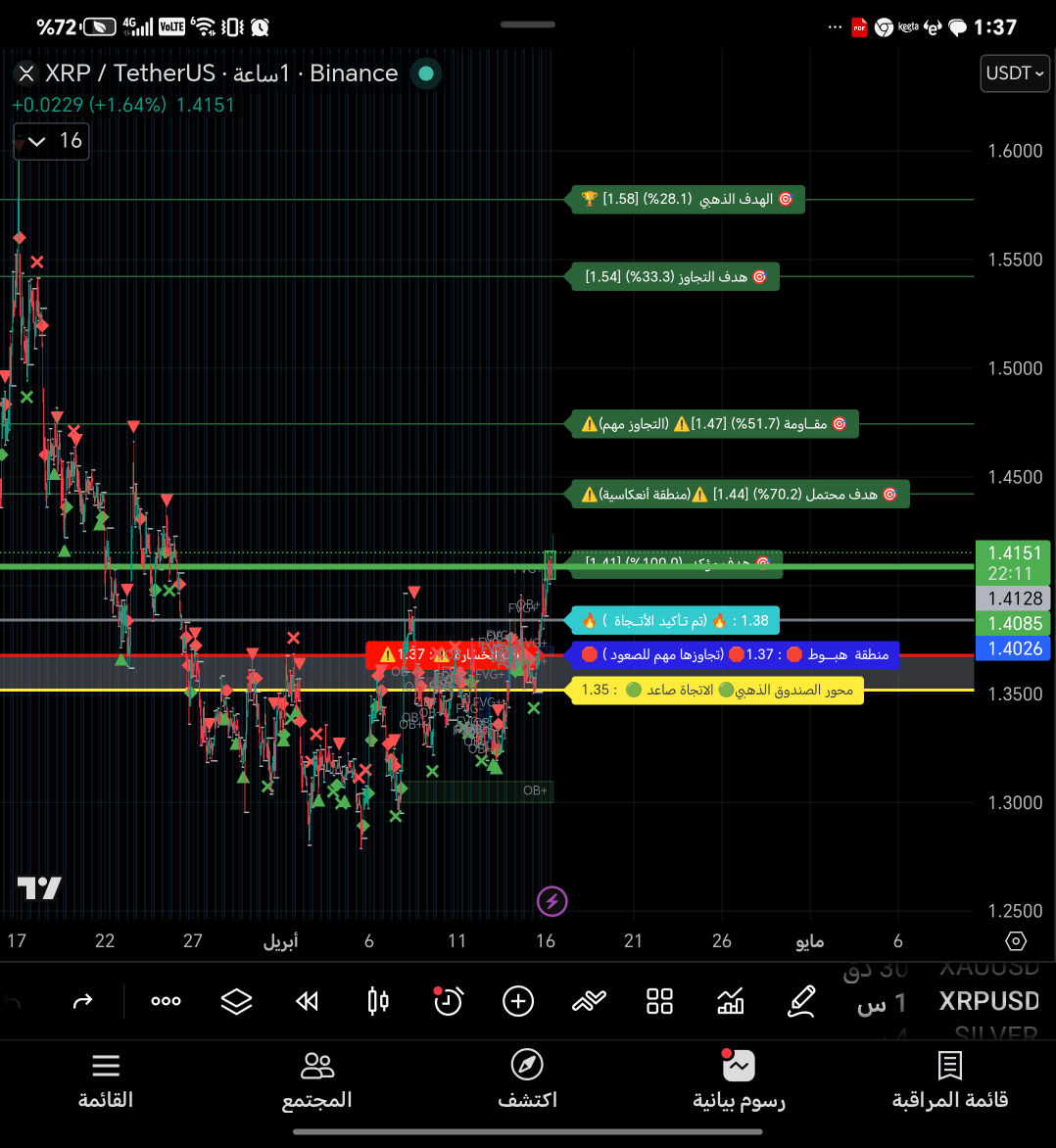The width and height of the screenshot is (1056, 1148).
Task: Open the layers object tree icon
Action: tap(236, 1001)
